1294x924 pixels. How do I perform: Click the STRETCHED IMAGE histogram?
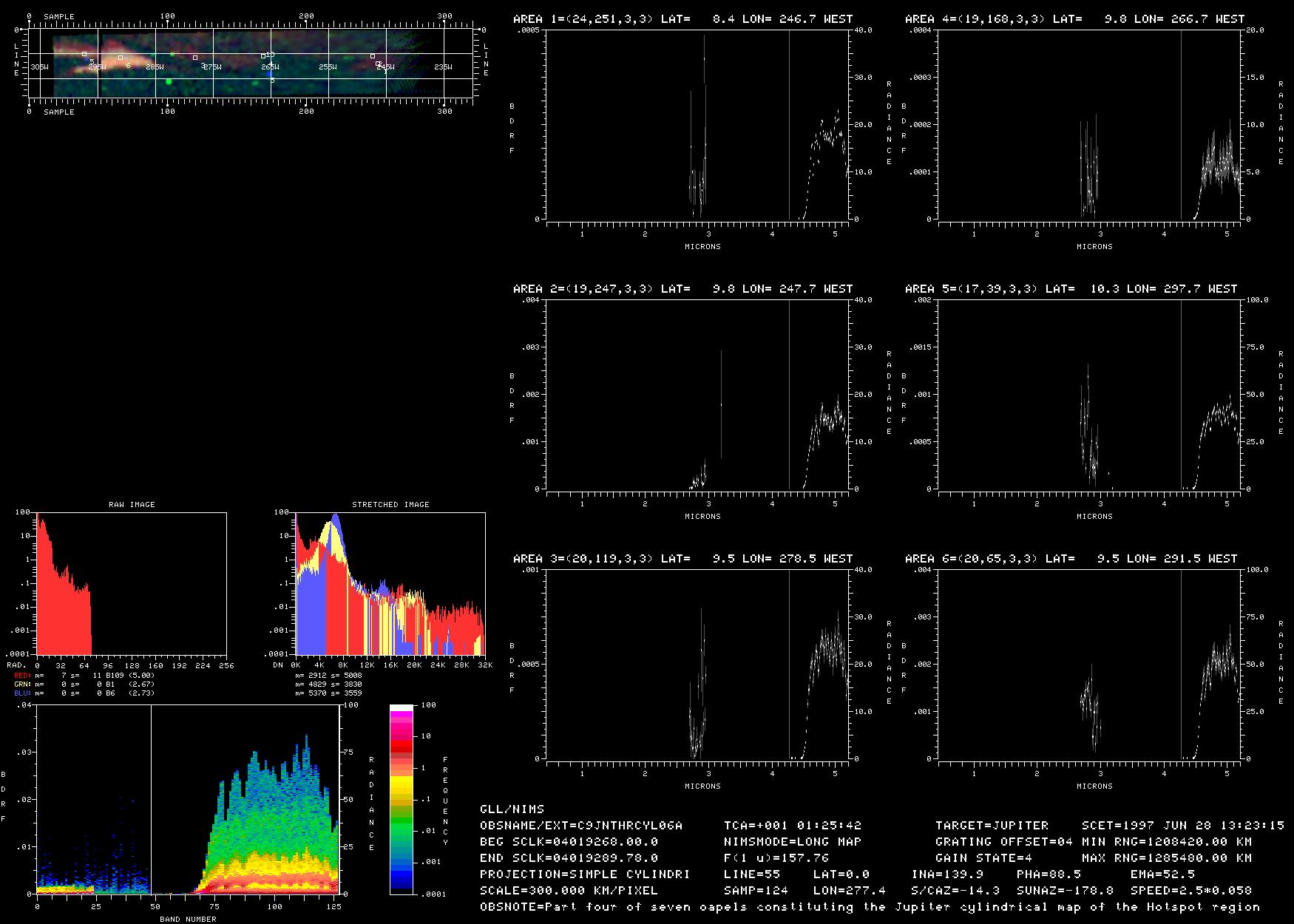pyautogui.click(x=390, y=584)
